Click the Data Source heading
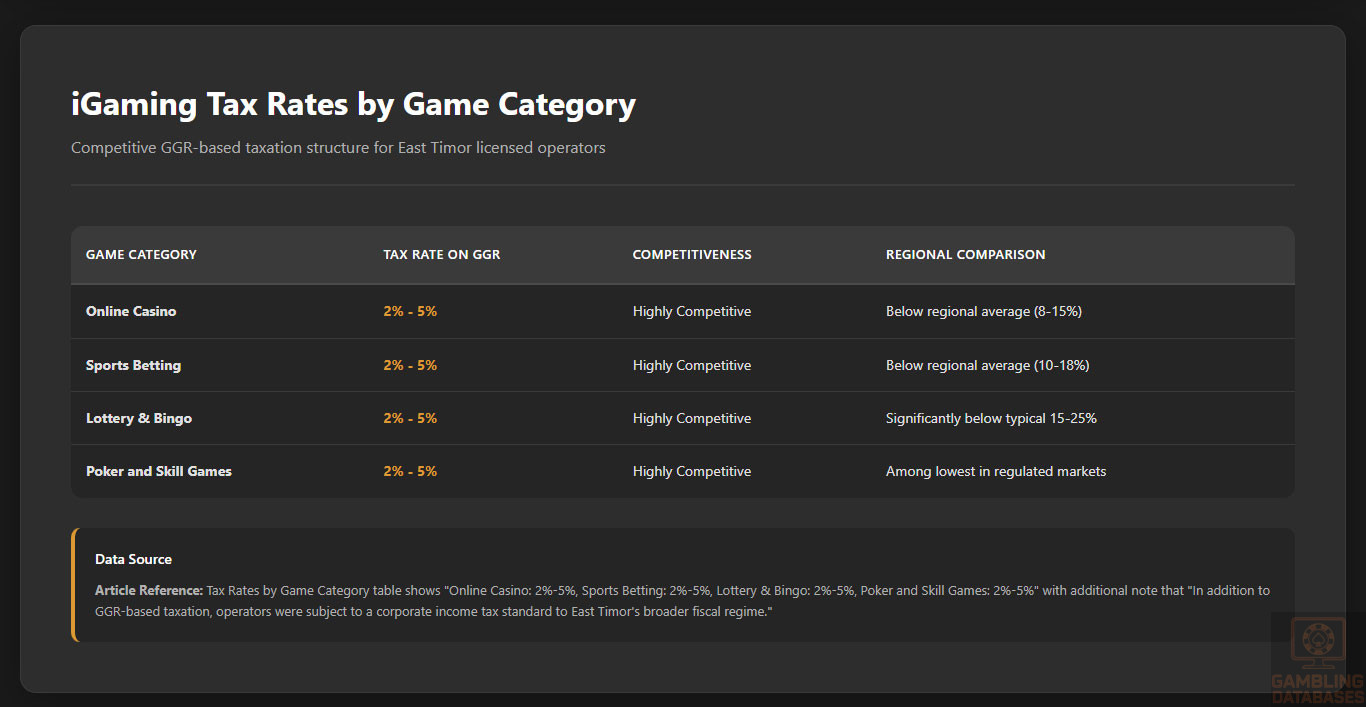Image resolution: width=1366 pixels, height=707 pixels. 133,560
